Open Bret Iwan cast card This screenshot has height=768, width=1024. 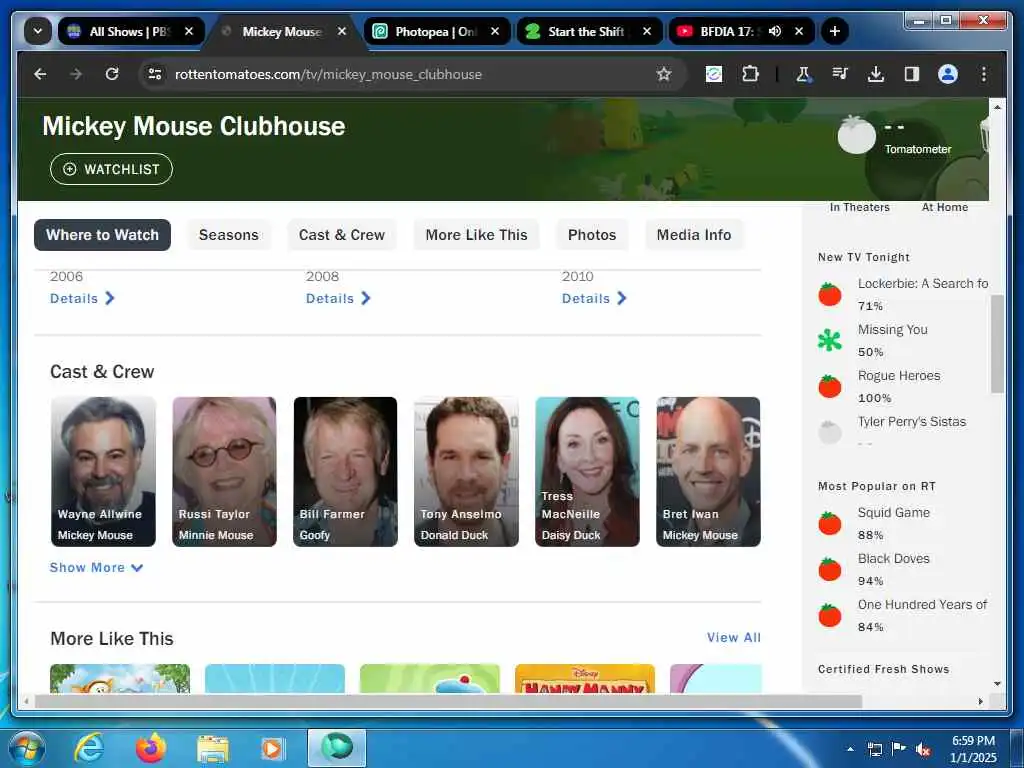(709, 472)
